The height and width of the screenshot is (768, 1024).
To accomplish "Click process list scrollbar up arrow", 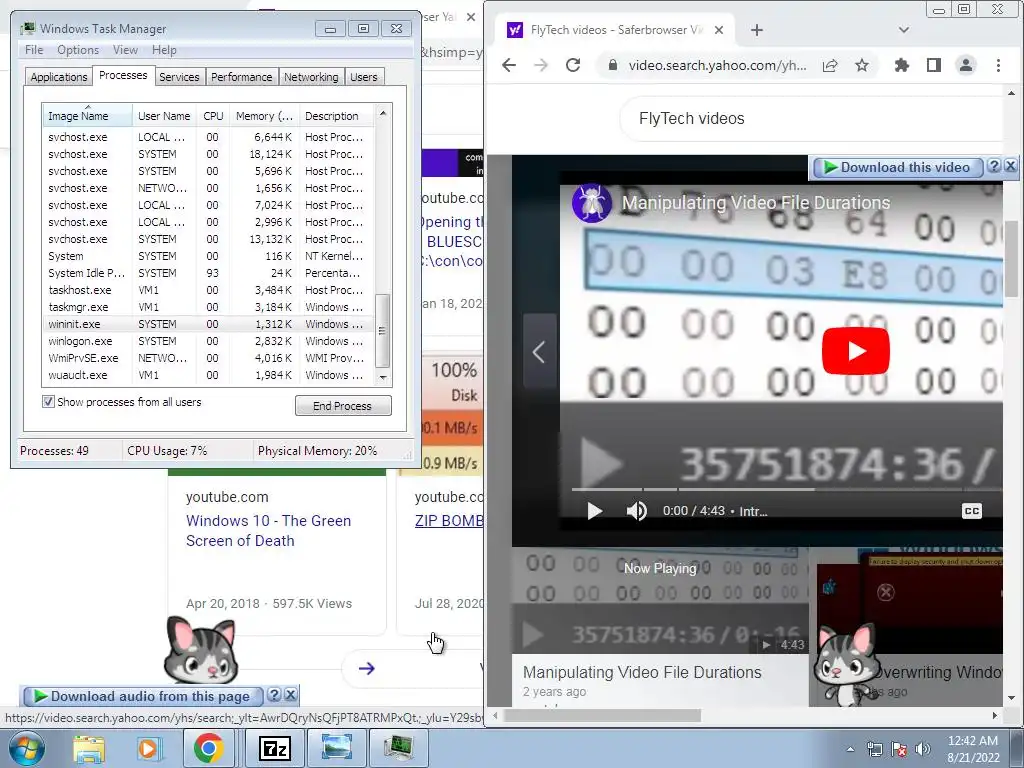I will click(x=383, y=113).
